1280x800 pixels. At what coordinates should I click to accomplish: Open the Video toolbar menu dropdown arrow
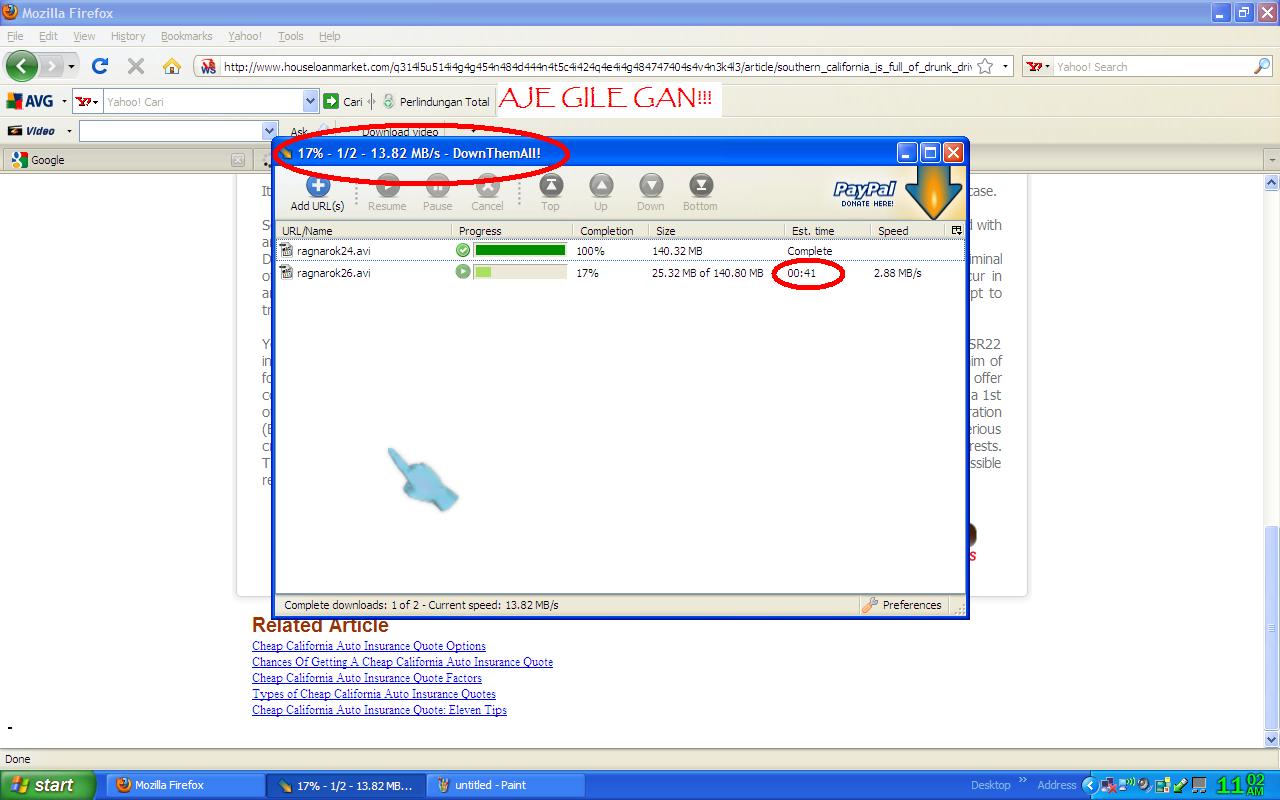69,131
